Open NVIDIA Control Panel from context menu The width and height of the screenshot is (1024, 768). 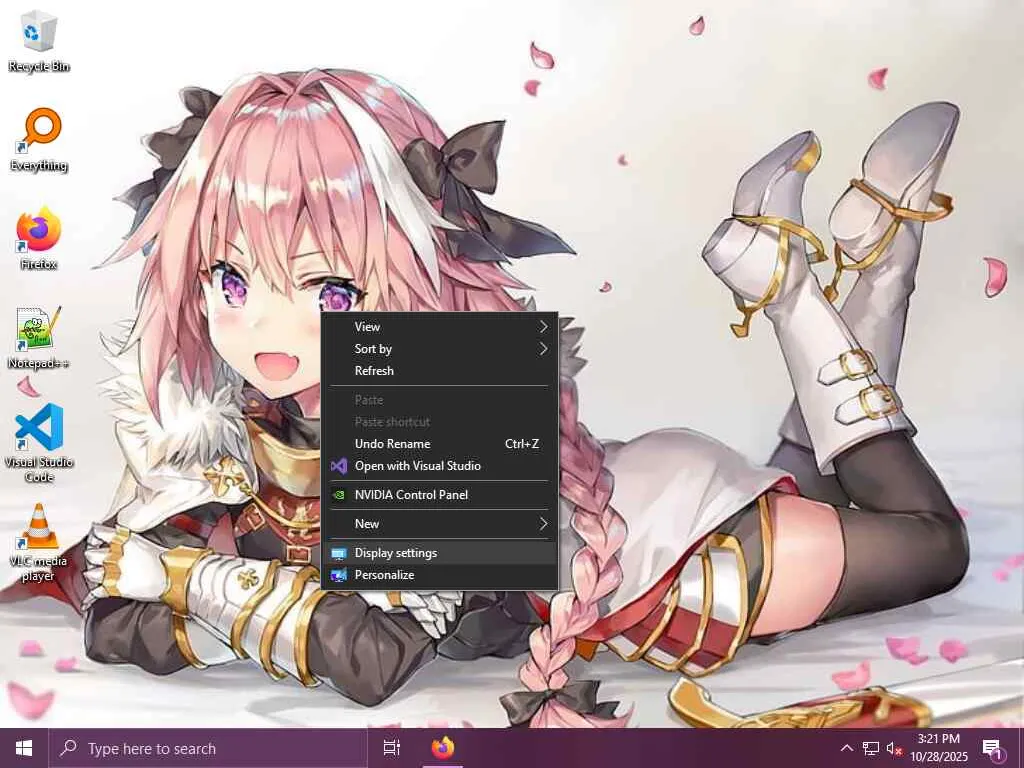pos(440,494)
